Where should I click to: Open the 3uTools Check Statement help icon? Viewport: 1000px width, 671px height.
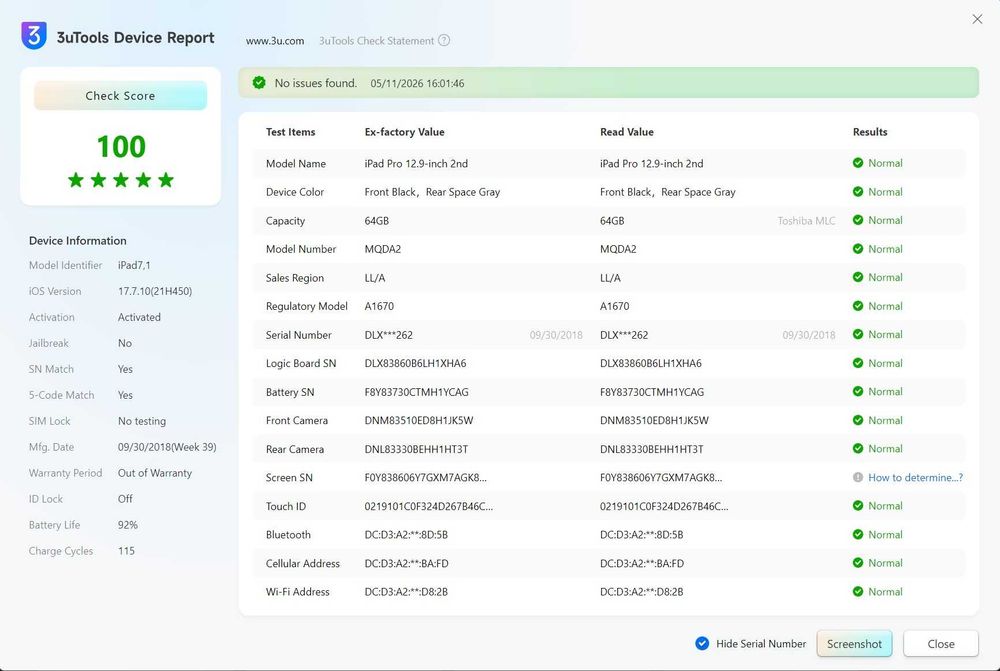444,40
